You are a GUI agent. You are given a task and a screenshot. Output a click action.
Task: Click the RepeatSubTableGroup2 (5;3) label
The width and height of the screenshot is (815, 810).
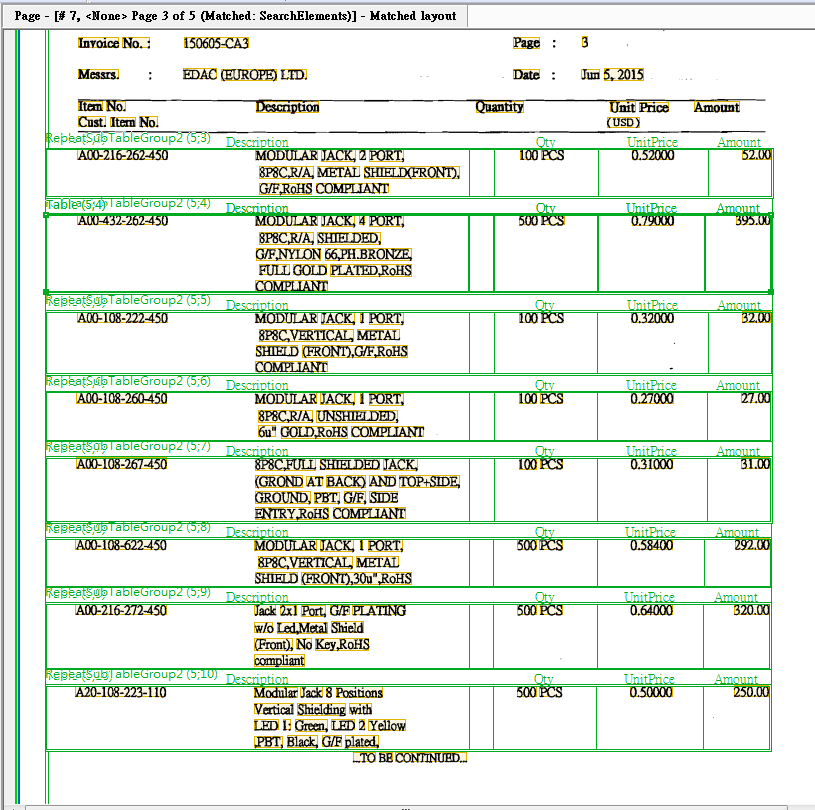pyautogui.click(x=128, y=138)
